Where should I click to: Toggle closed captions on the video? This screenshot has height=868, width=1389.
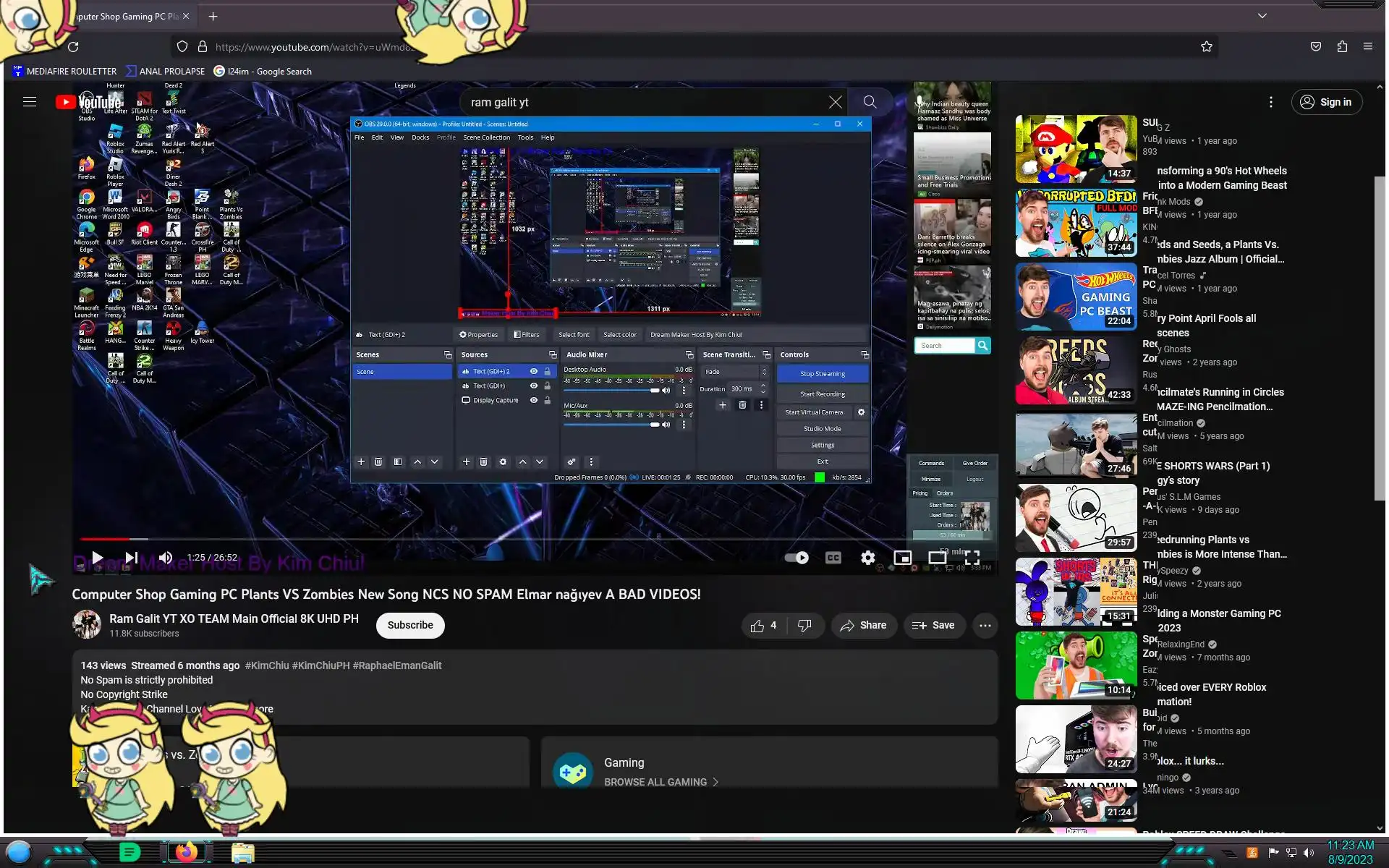(833, 557)
